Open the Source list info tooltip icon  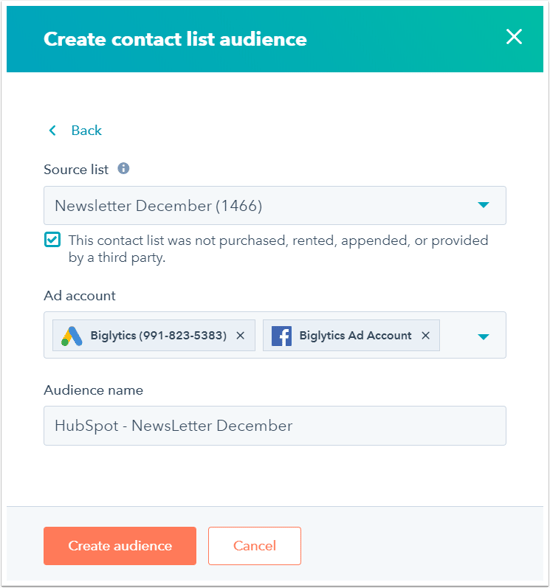click(123, 168)
